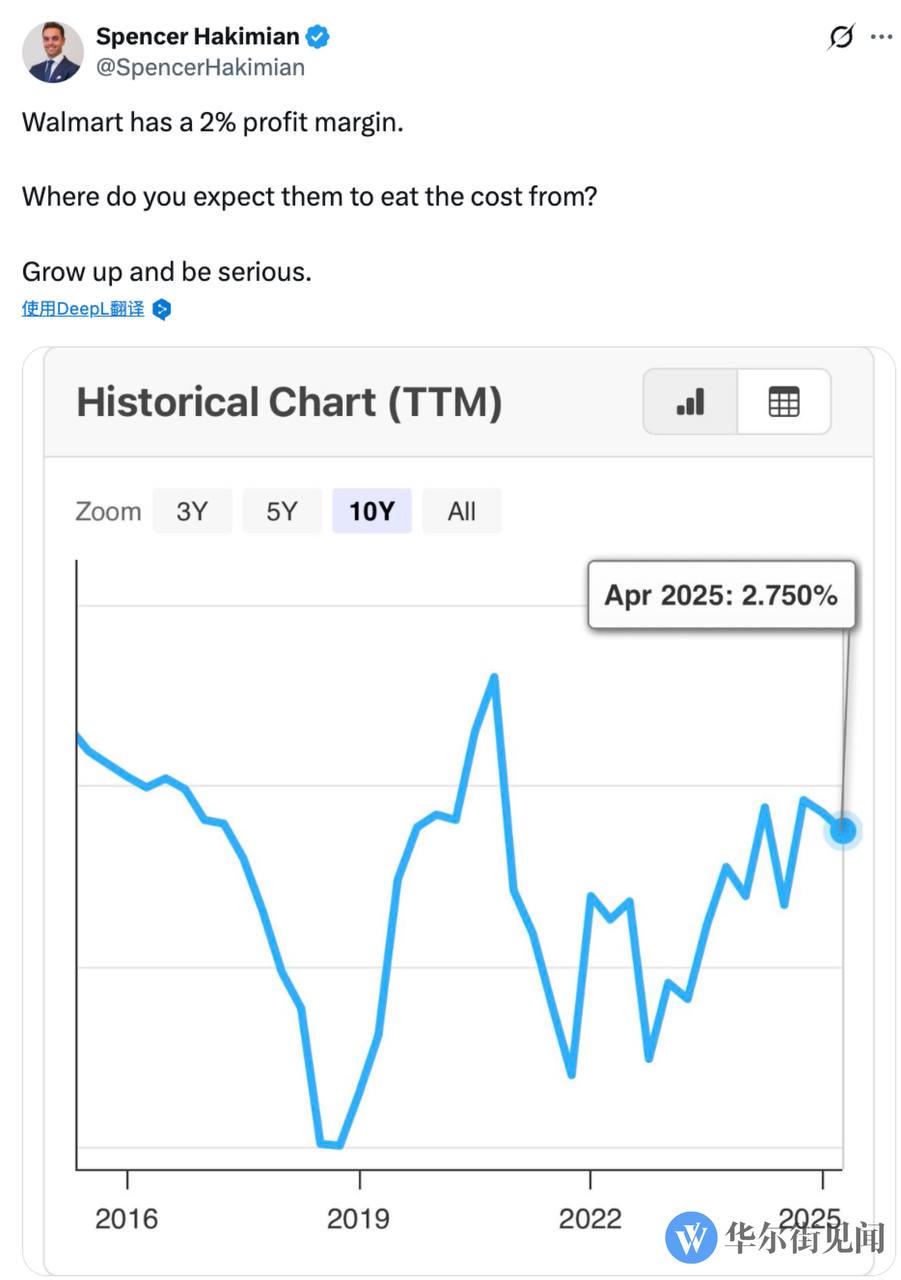Open the three-dot more options menu
Screen dimensions: 901x1280
coord(881,37)
